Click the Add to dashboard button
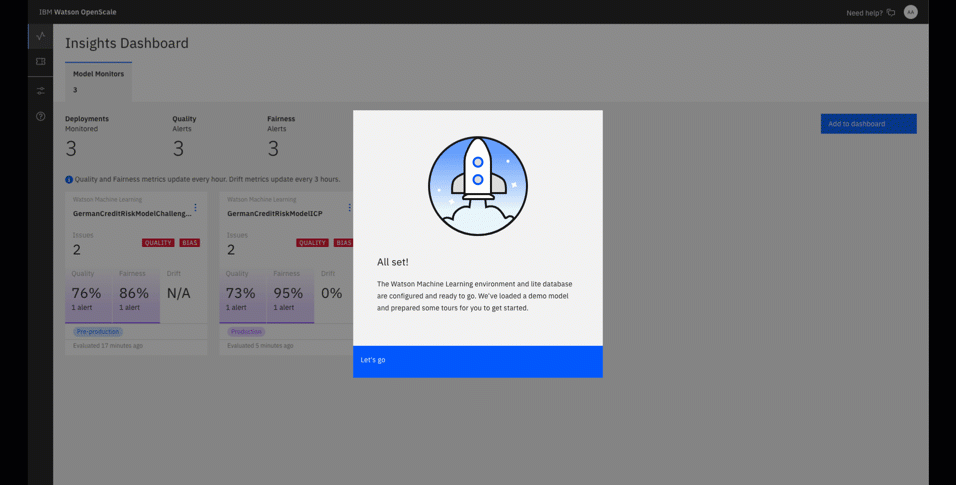956x485 pixels. tap(868, 124)
